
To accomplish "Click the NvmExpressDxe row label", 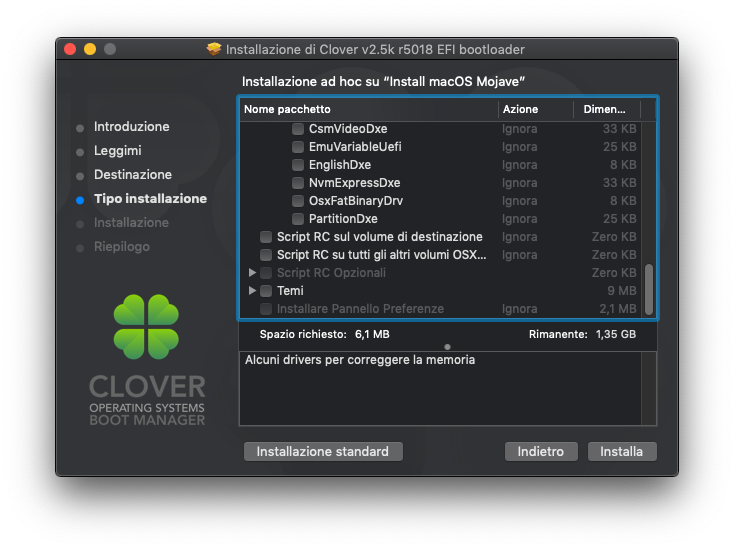I will coord(354,183).
